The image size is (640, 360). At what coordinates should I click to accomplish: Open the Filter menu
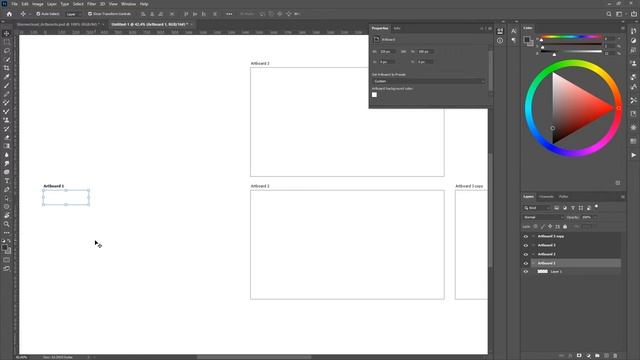[x=91, y=4]
